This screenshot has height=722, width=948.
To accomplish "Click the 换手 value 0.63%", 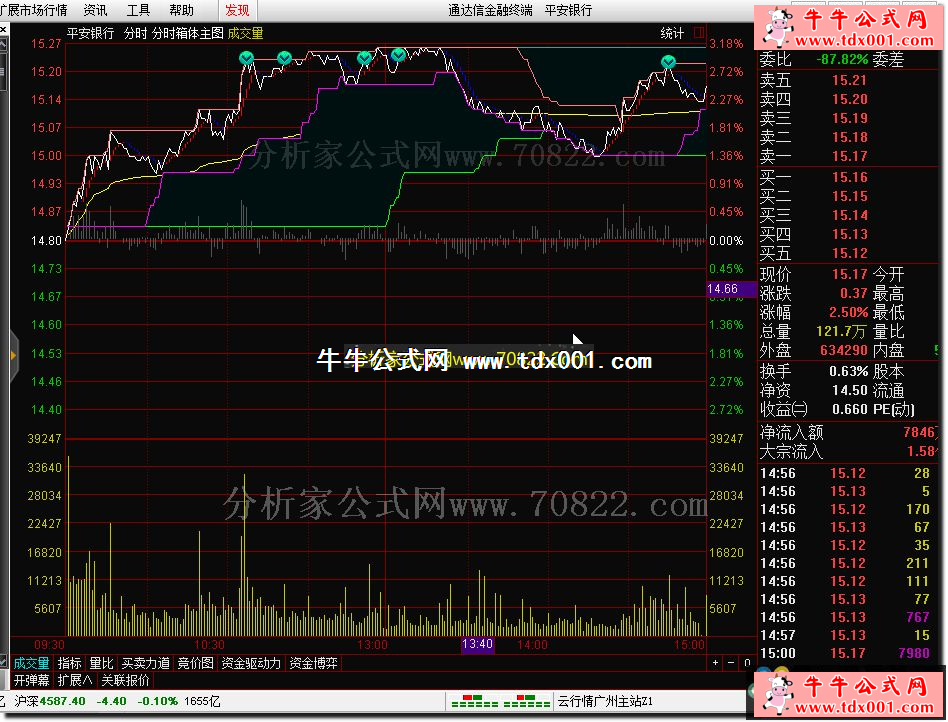I will pyautogui.click(x=848, y=371).
